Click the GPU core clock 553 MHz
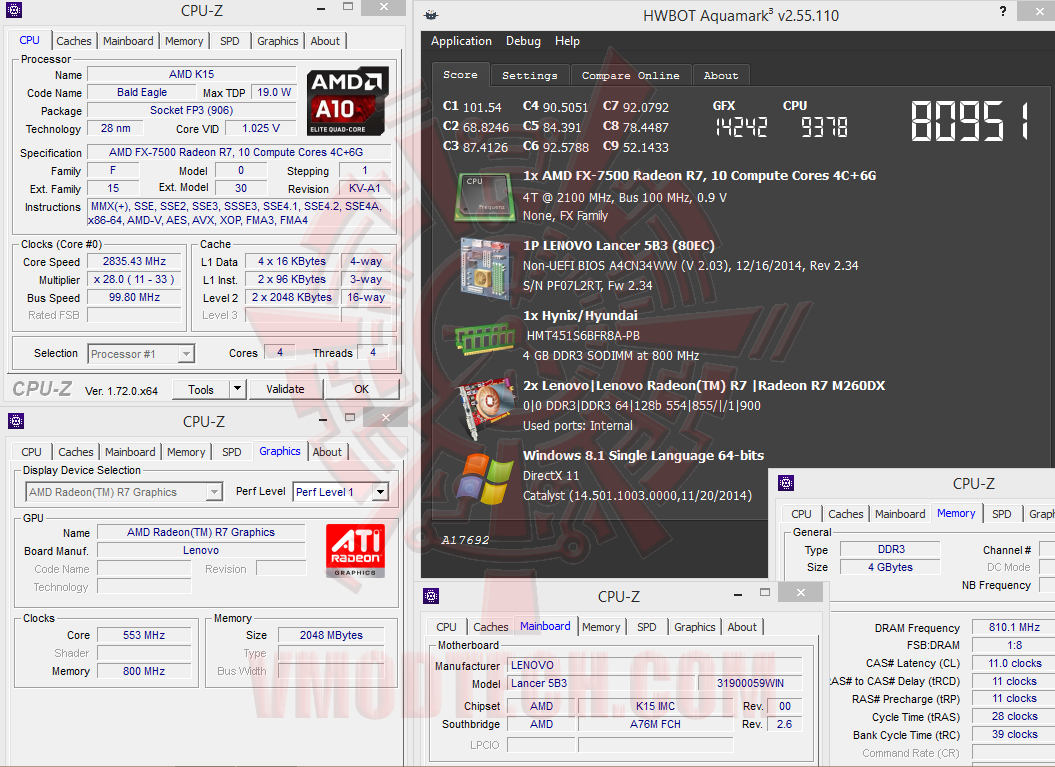Image resolution: width=1055 pixels, height=767 pixels. pos(144,635)
